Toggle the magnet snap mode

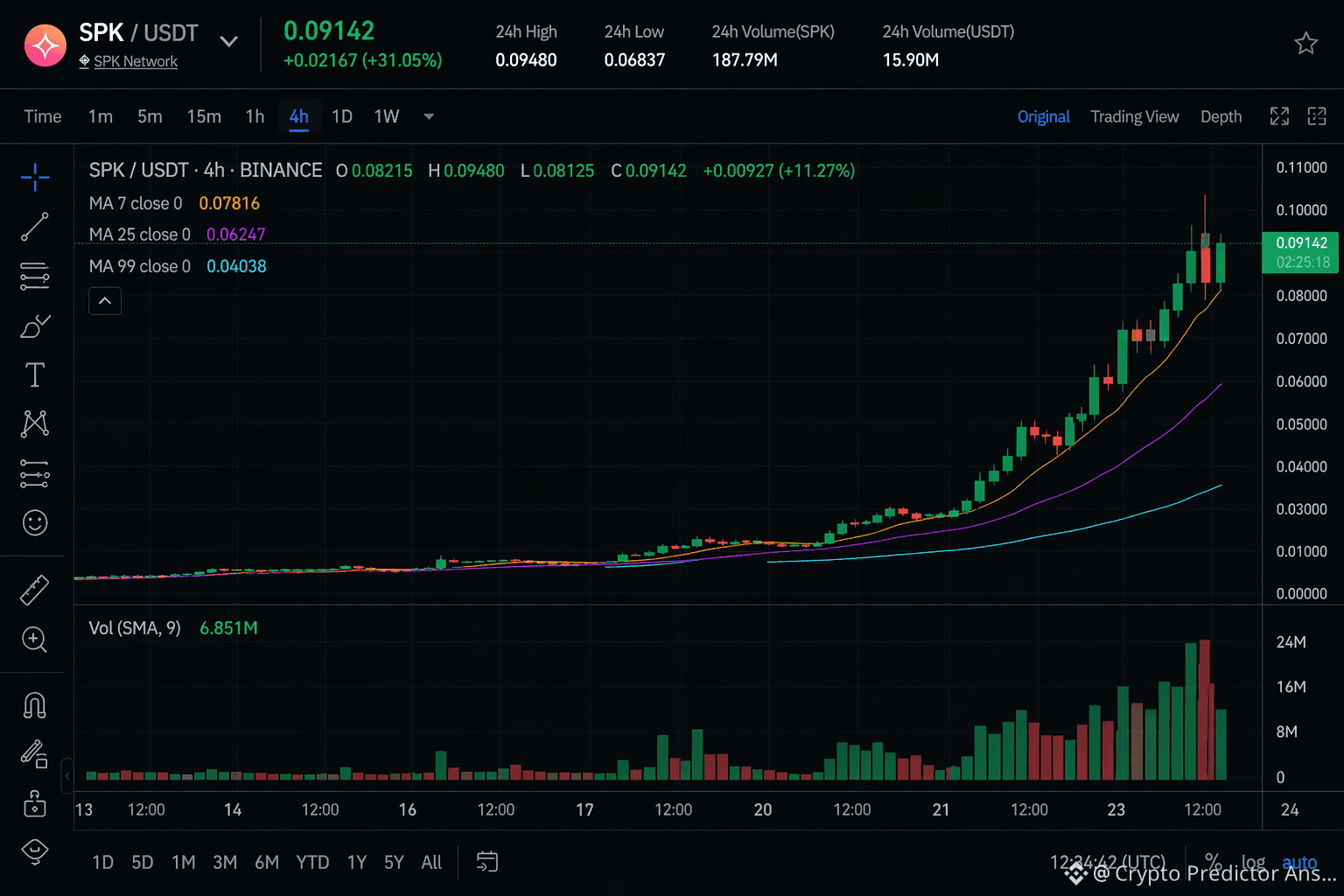pos(35,705)
